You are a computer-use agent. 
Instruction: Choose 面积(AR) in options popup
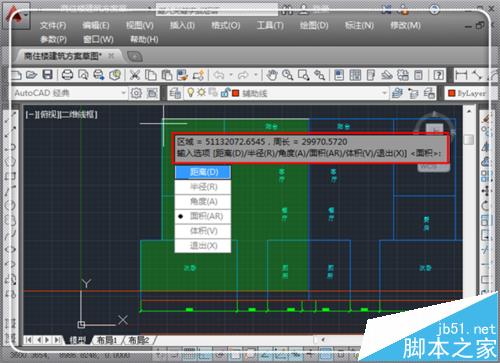click(x=203, y=216)
